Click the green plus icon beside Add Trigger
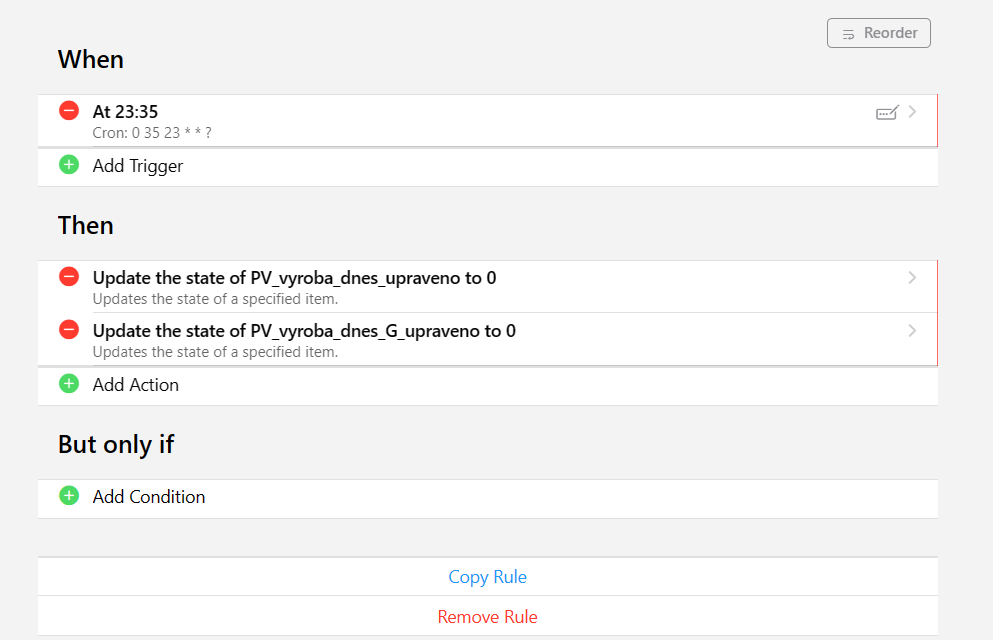Screen dimensions: 993x640 pyautogui.click(x=69, y=165)
